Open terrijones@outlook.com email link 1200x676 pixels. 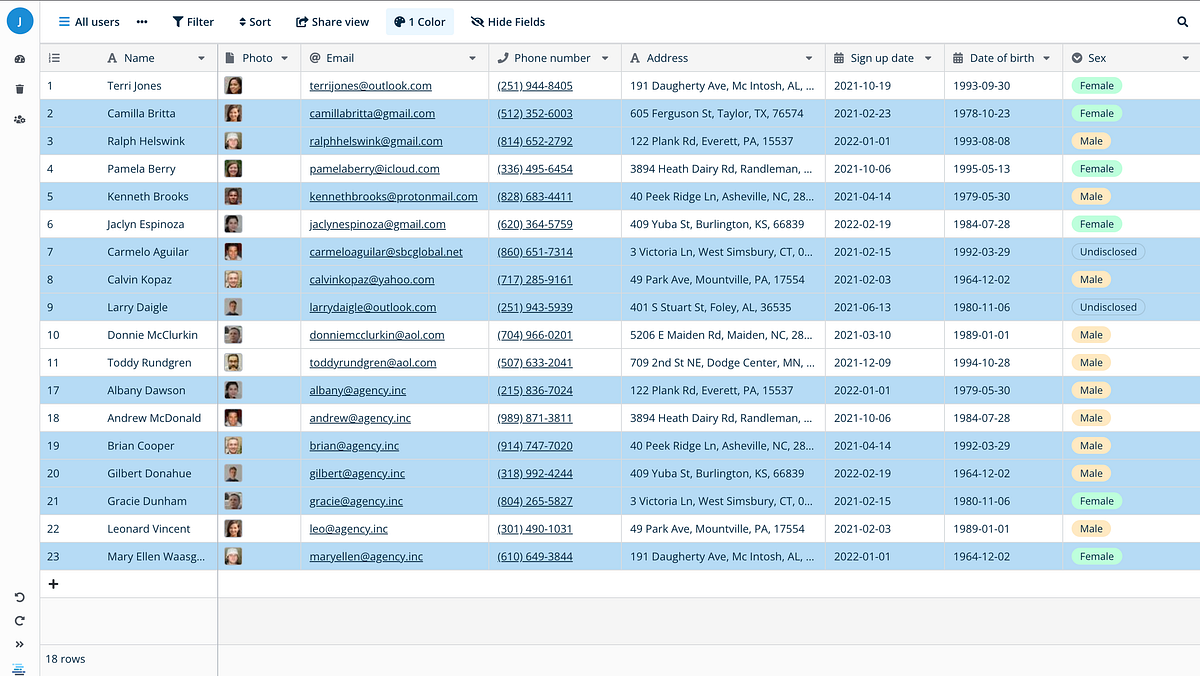point(372,85)
